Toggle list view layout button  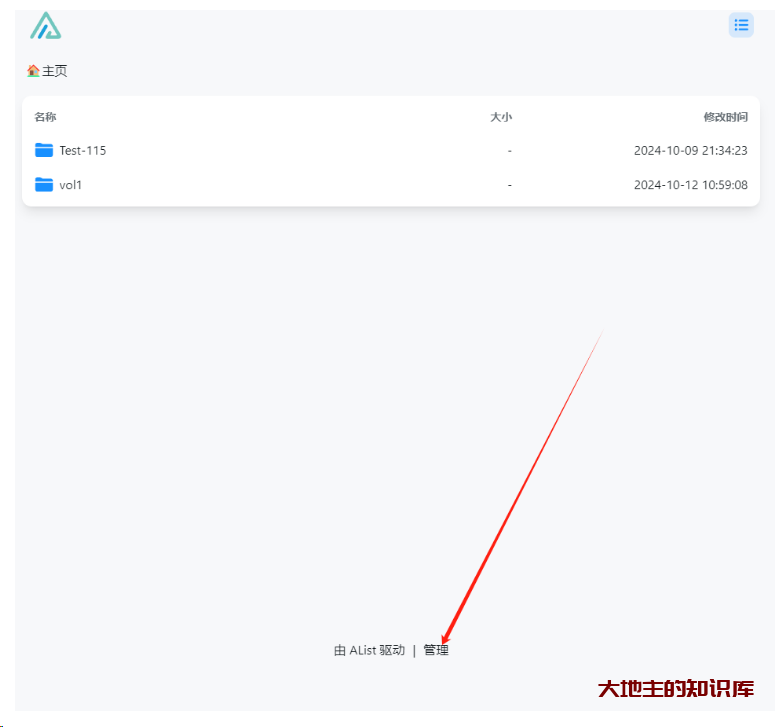[x=741, y=25]
